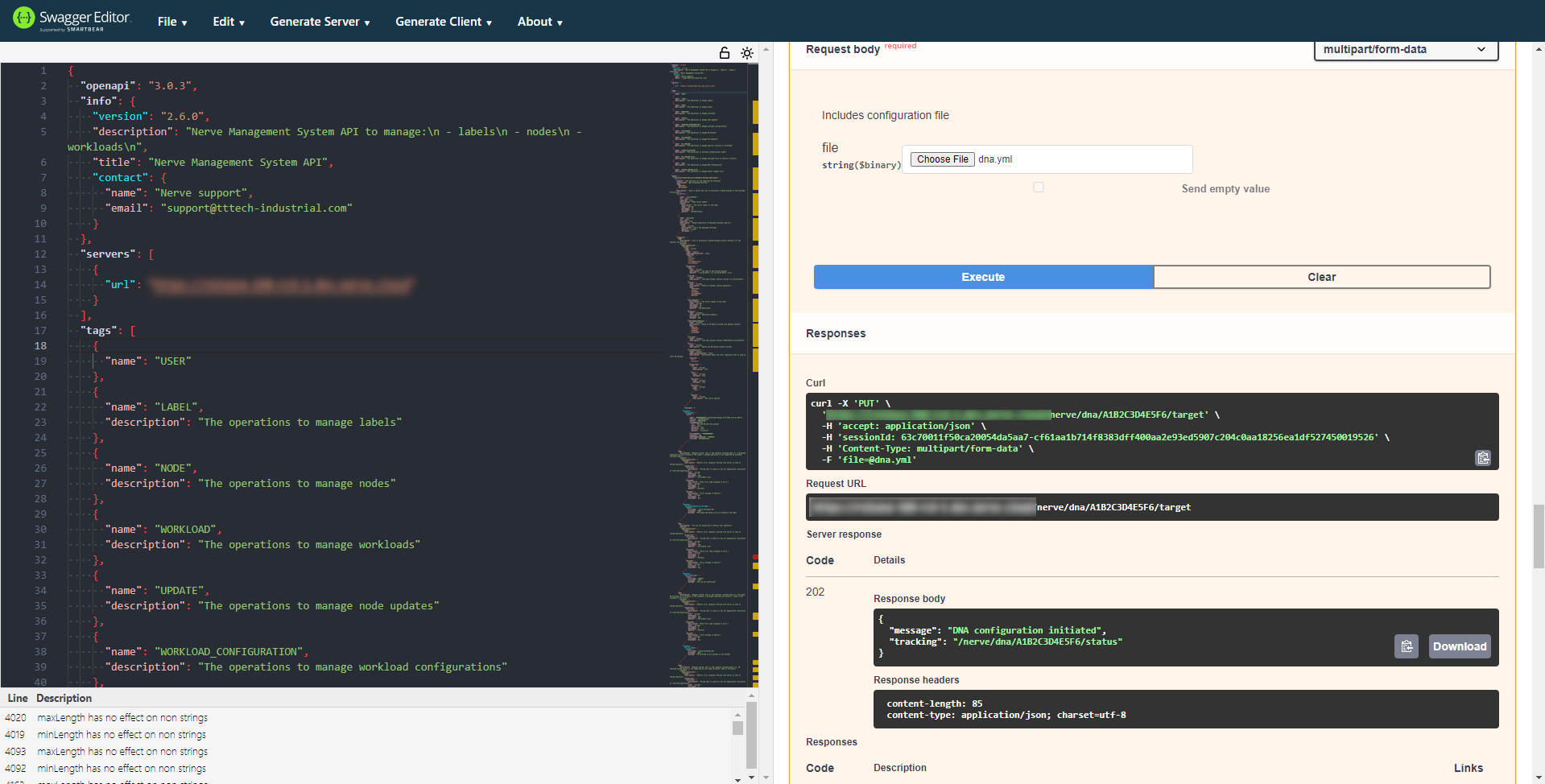1545x784 pixels.
Task: Open the About menu
Action: click(539, 22)
